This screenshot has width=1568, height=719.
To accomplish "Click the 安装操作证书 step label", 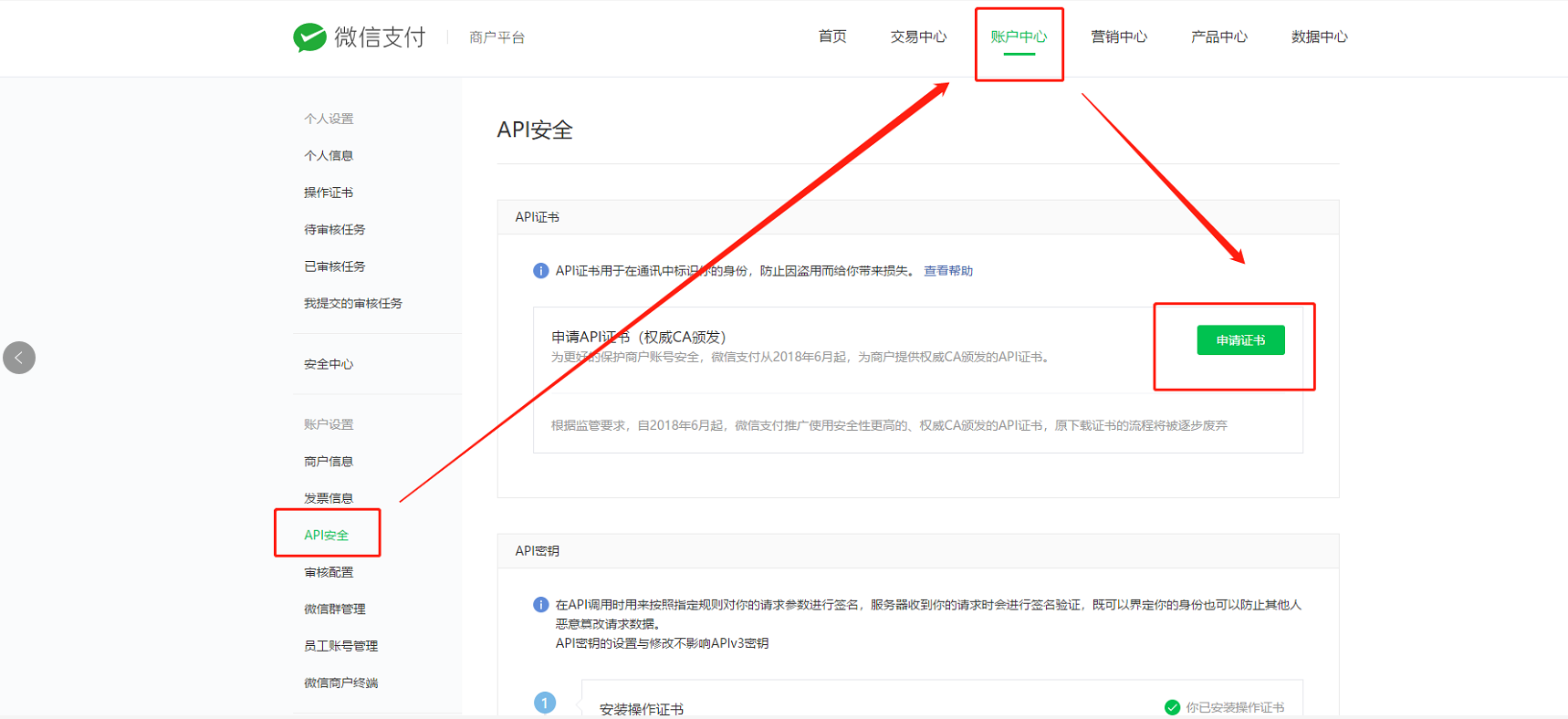I will [x=642, y=709].
